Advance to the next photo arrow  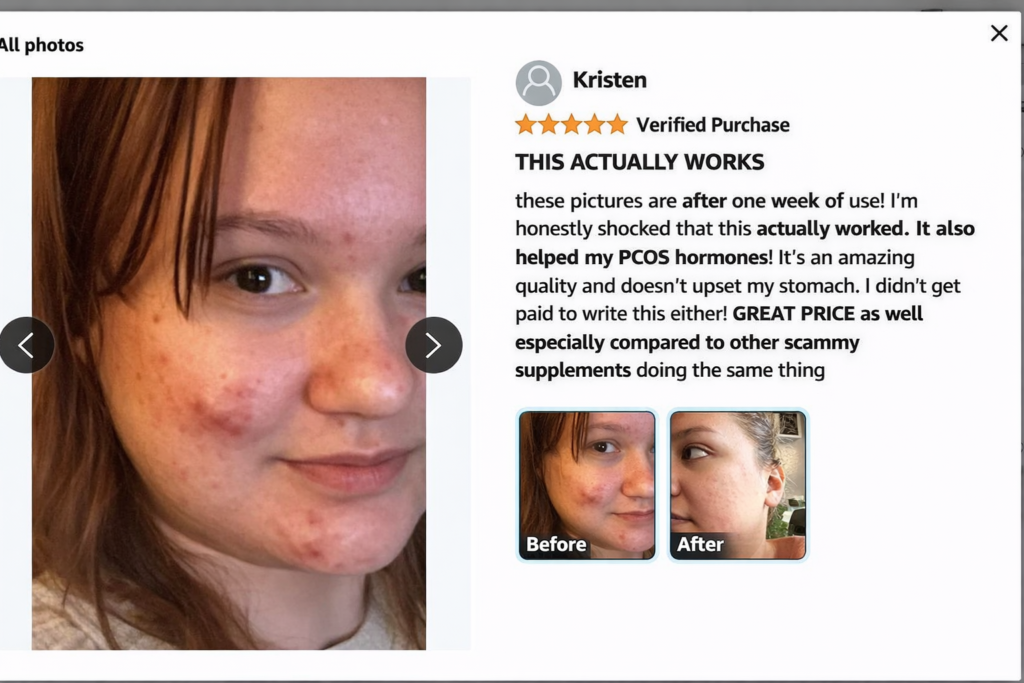coord(434,345)
